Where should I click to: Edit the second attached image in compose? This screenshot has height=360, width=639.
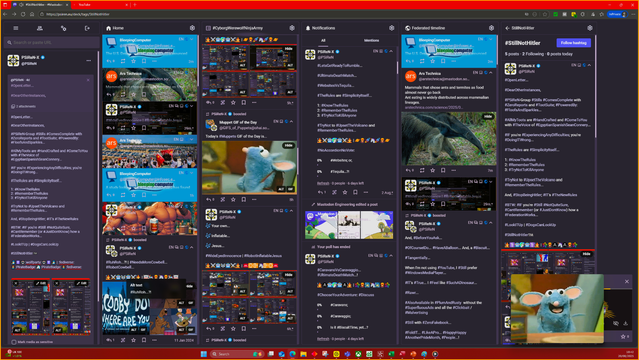82,283
